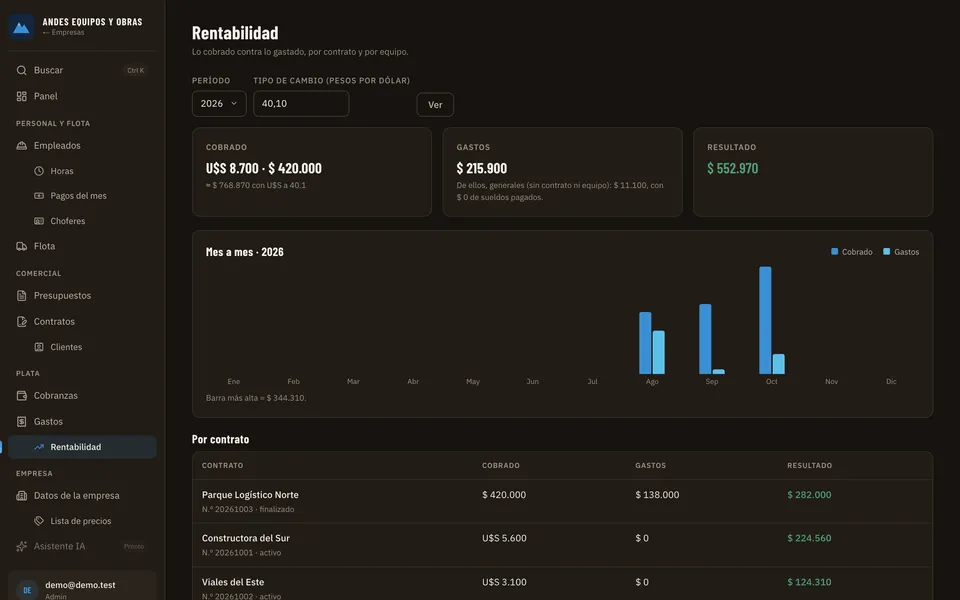This screenshot has height=600, width=960.
Task: Click the $ 138.000 gastos value
Action: pyautogui.click(x=657, y=495)
